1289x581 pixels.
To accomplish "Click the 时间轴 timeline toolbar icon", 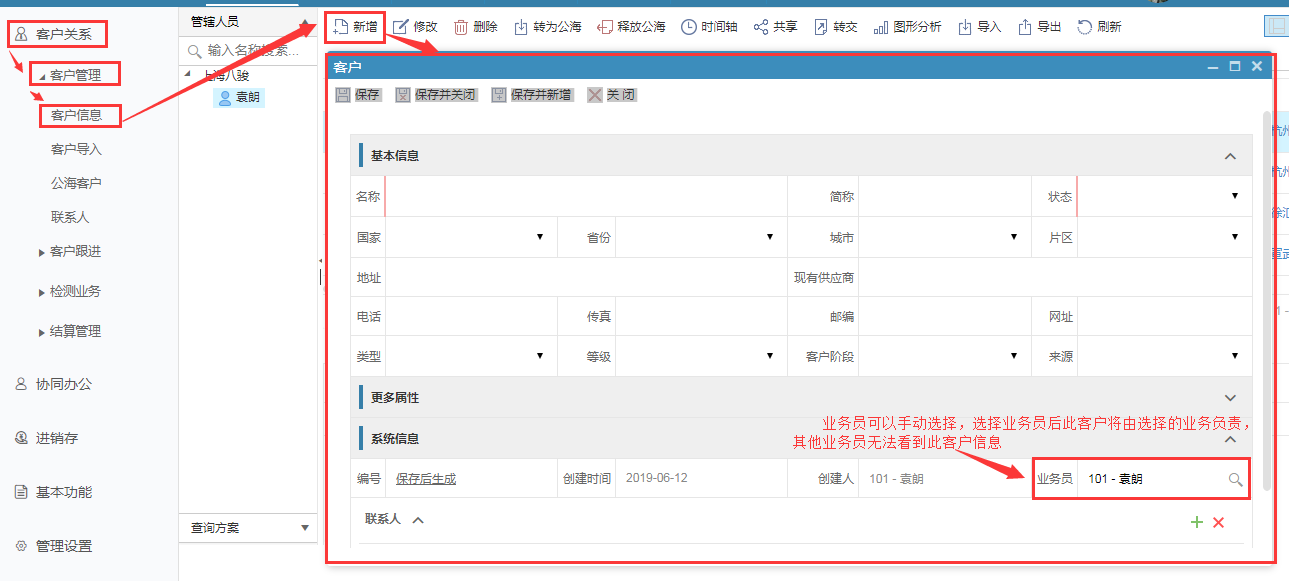I will tap(689, 27).
